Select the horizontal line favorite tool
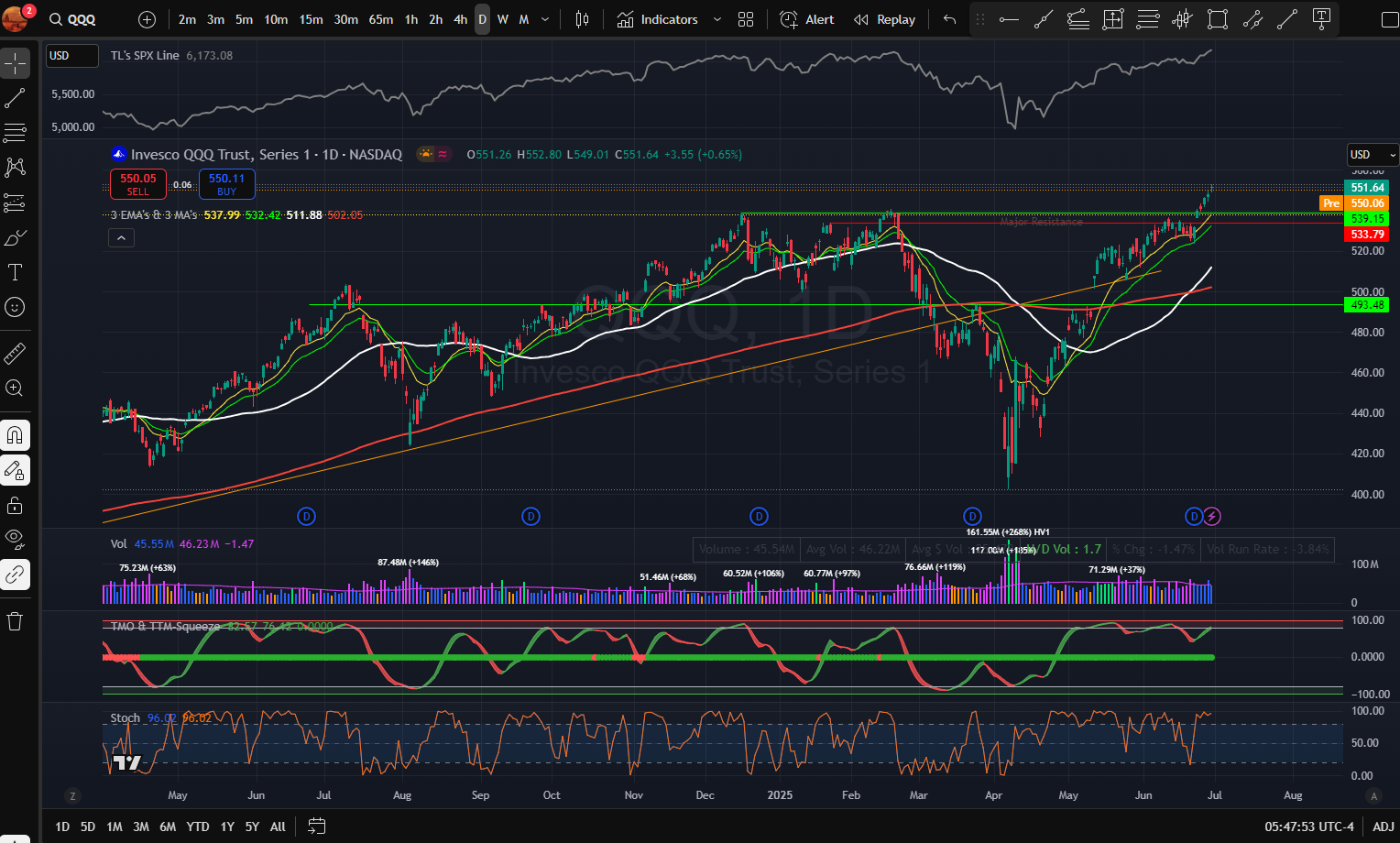This screenshot has height=843, width=1400. click(1009, 19)
